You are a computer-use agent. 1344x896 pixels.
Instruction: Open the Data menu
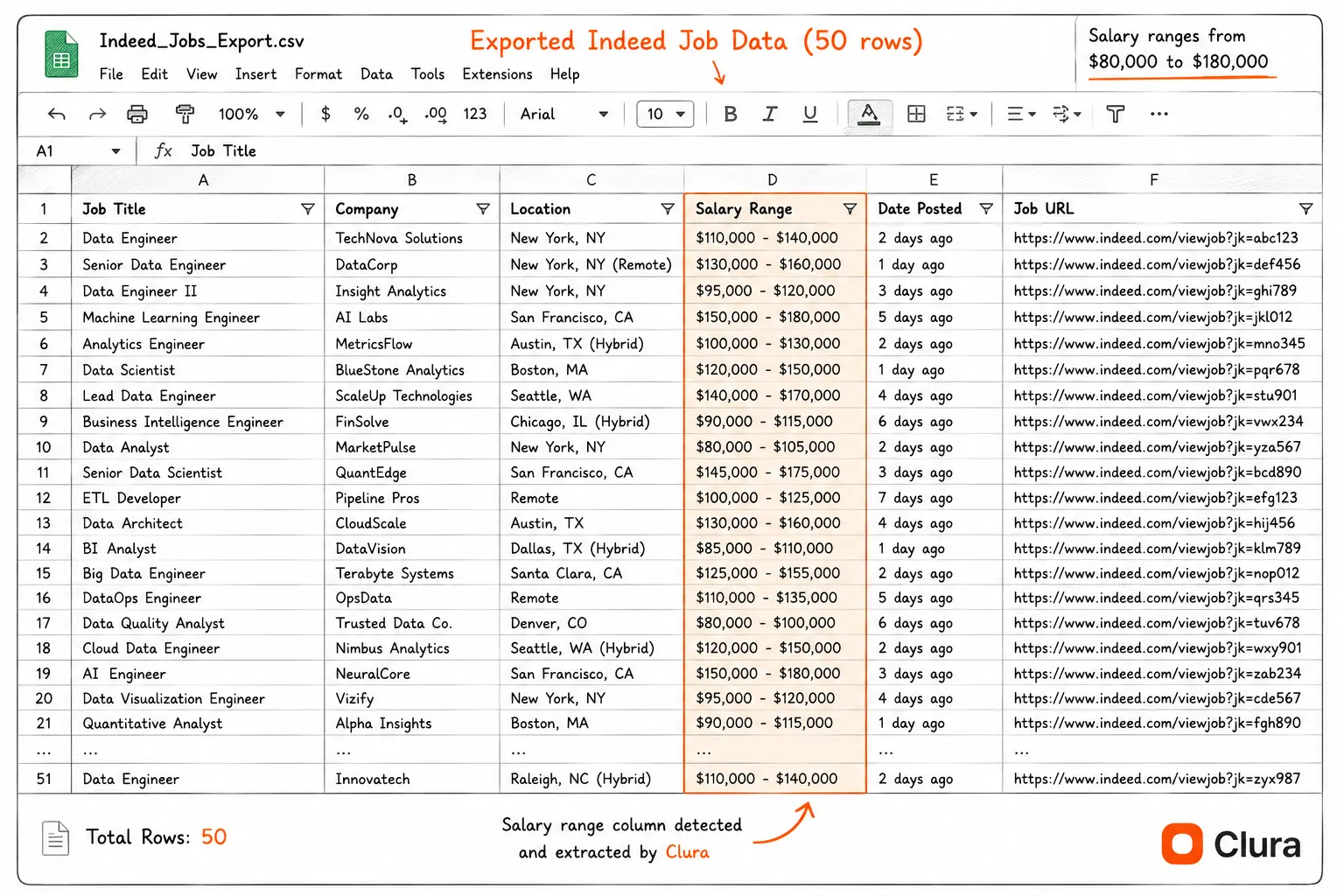coord(376,74)
